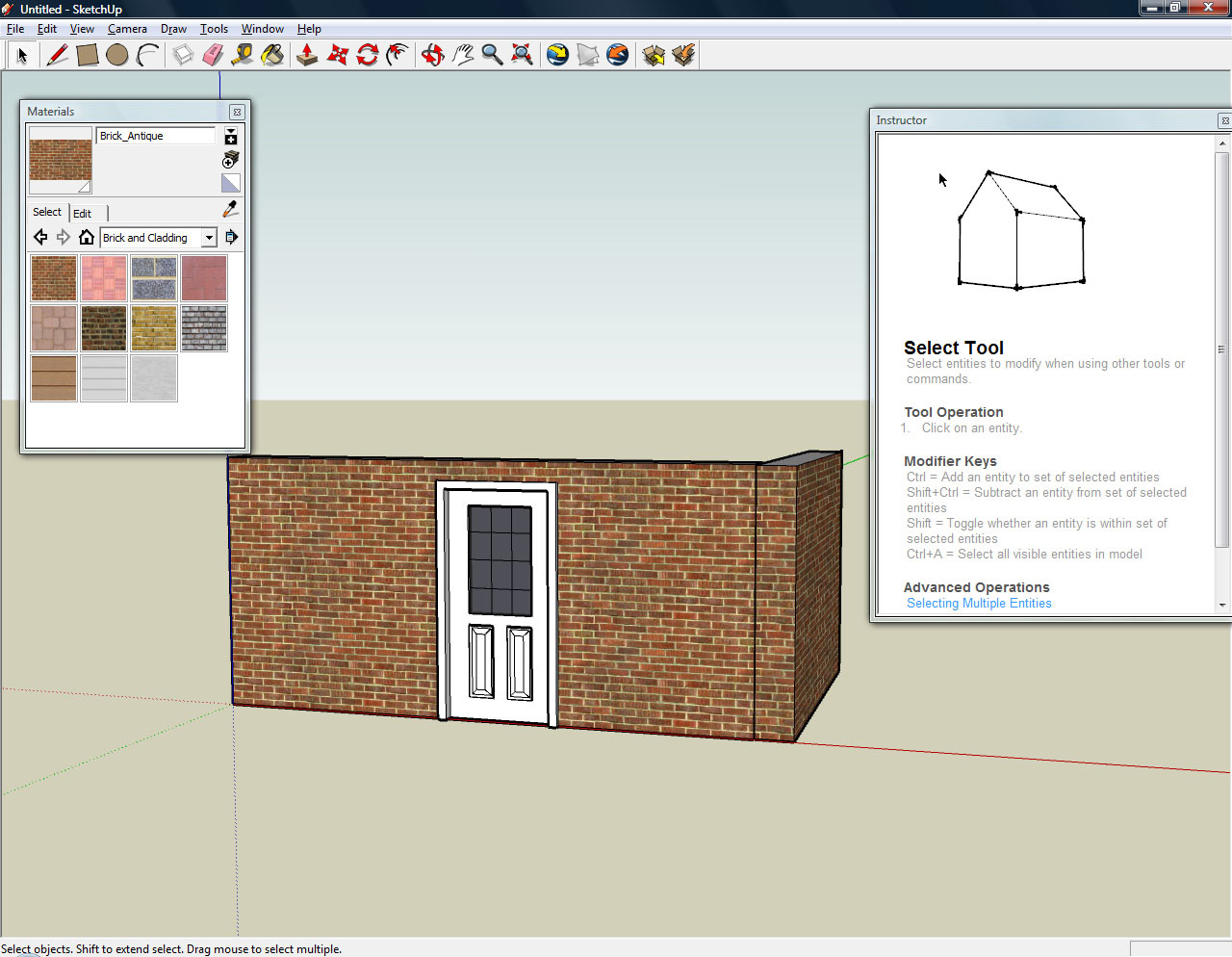Viewport: 1232px width, 957px height.
Task: Open the Selecting Multiple Entities link
Action: click(x=979, y=604)
